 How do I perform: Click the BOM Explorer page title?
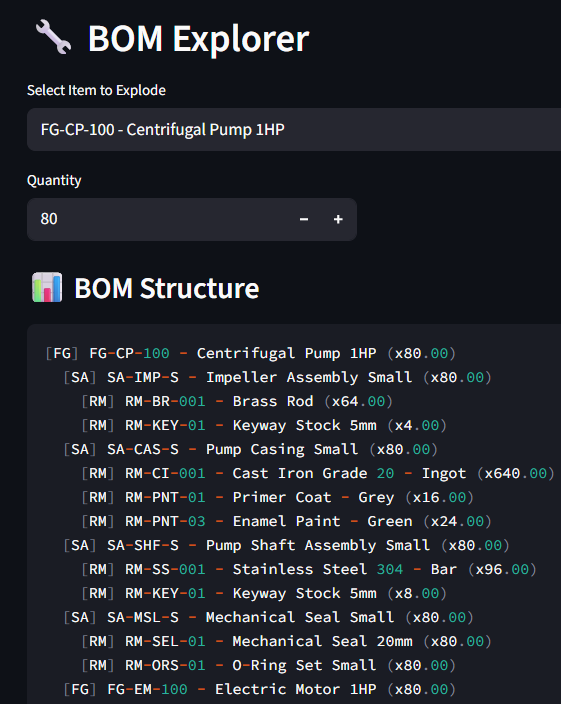198,39
